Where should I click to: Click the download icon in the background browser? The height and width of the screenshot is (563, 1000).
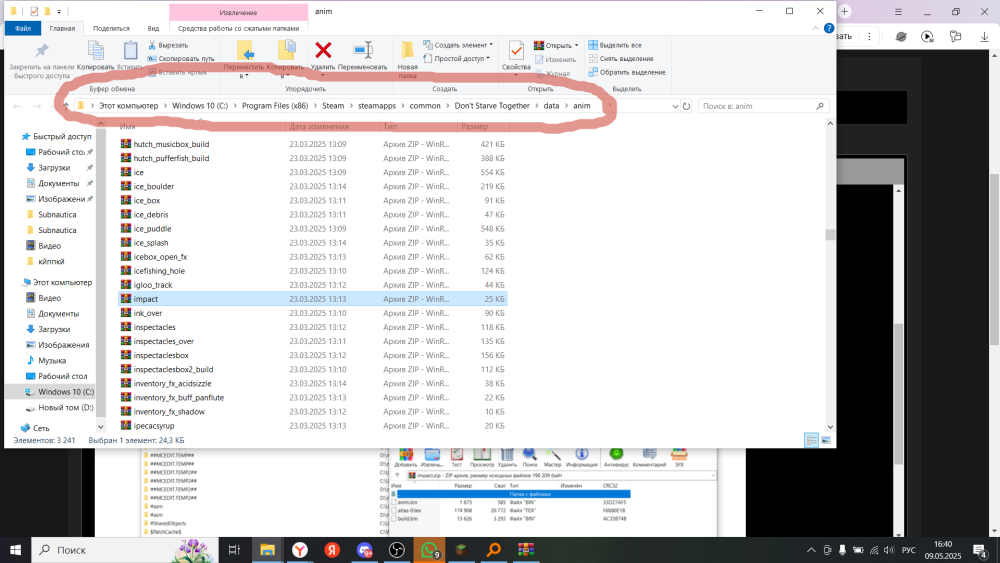985,37
